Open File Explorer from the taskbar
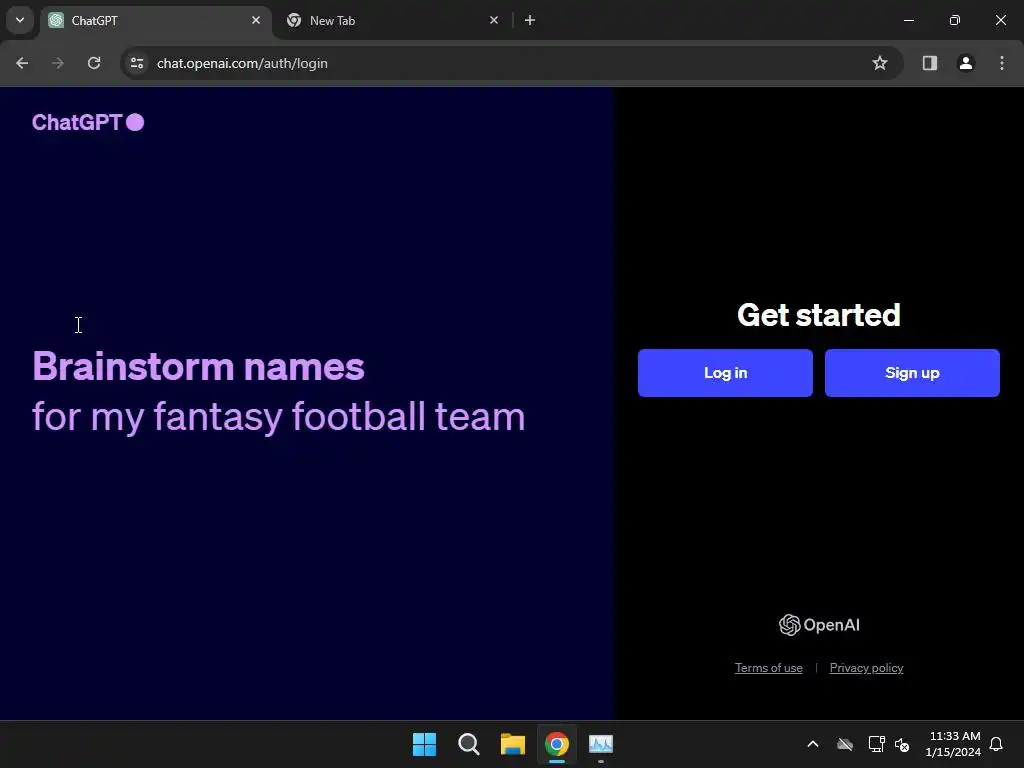 click(x=513, y=744)
